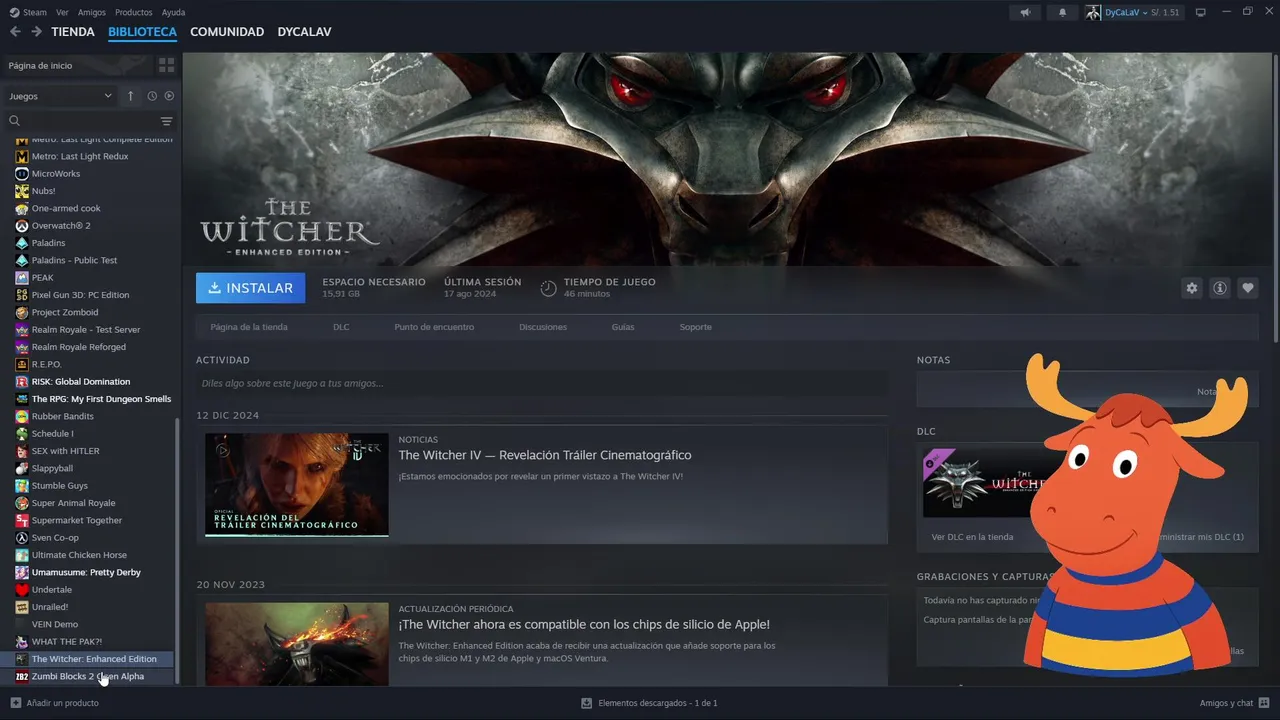Open Página de la tienda tab

249,327
